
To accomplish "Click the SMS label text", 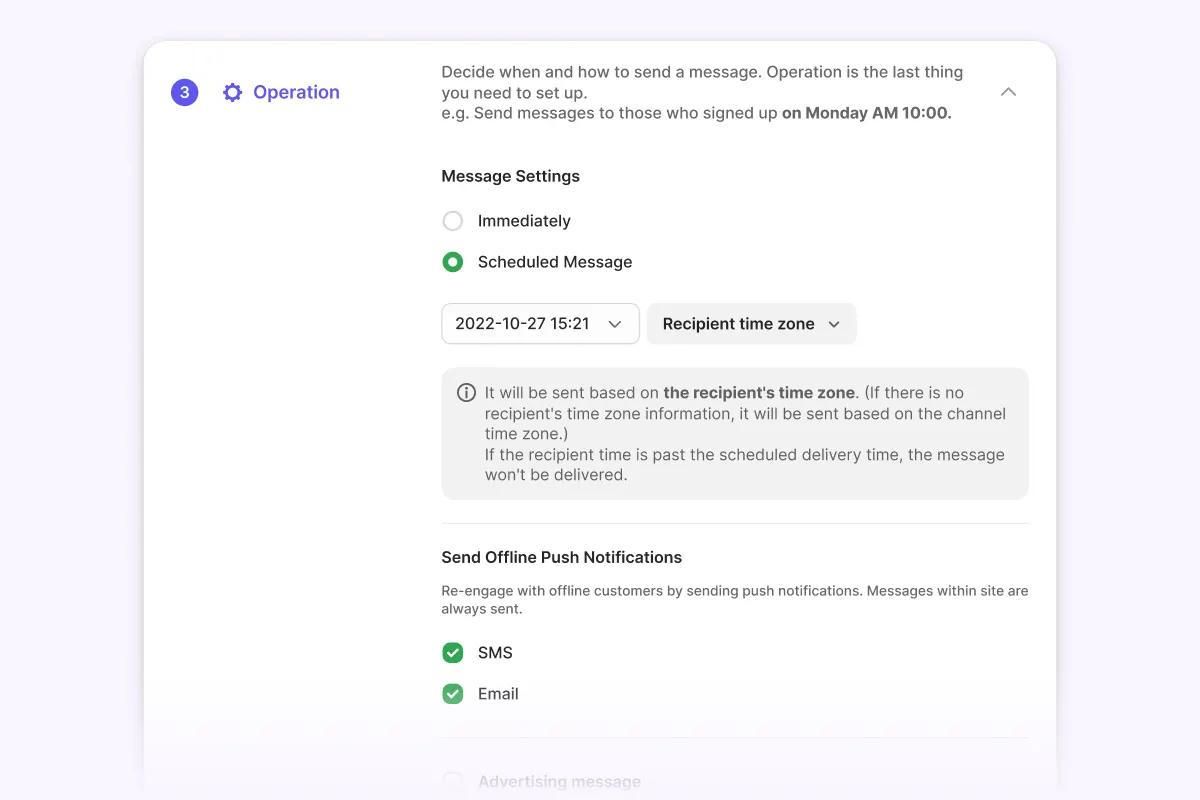I will click(495, 653).
